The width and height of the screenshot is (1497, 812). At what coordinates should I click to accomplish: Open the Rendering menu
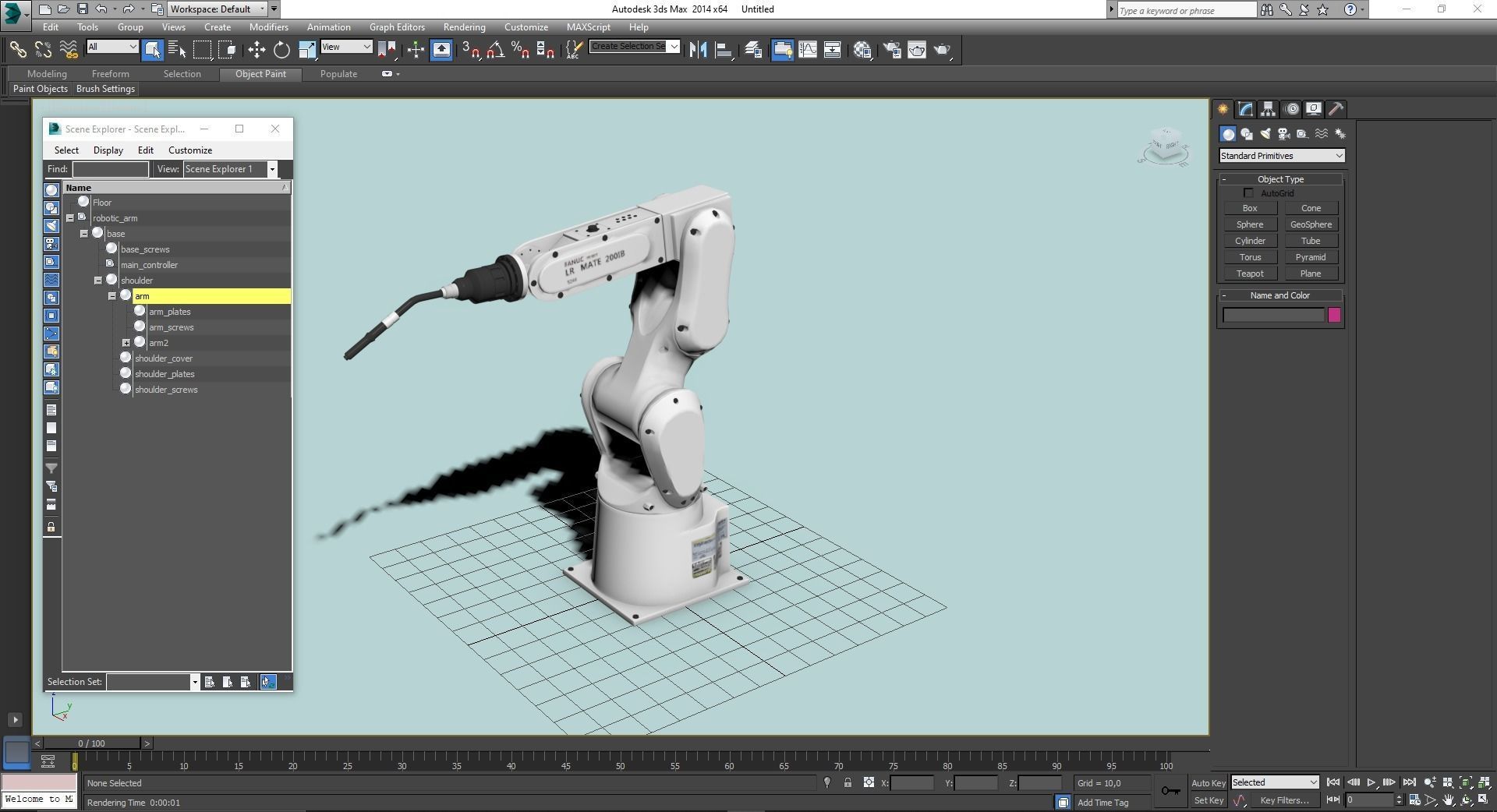(464, 27)
